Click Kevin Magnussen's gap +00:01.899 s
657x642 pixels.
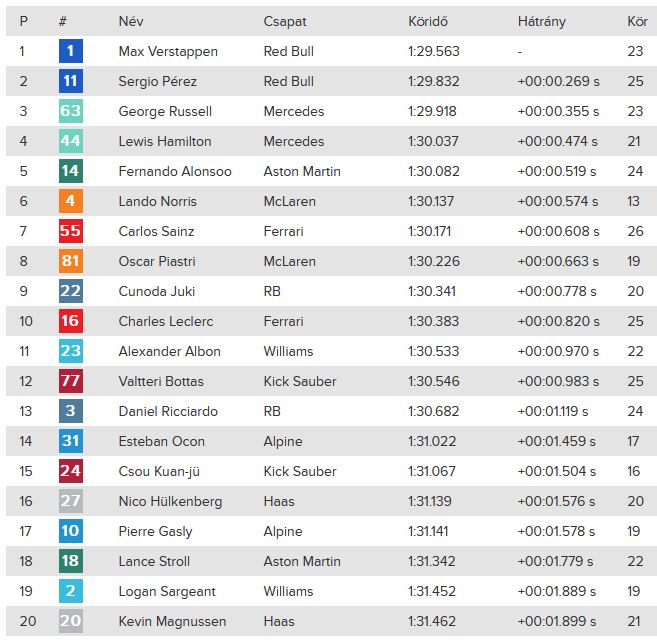tap(557, 621)
